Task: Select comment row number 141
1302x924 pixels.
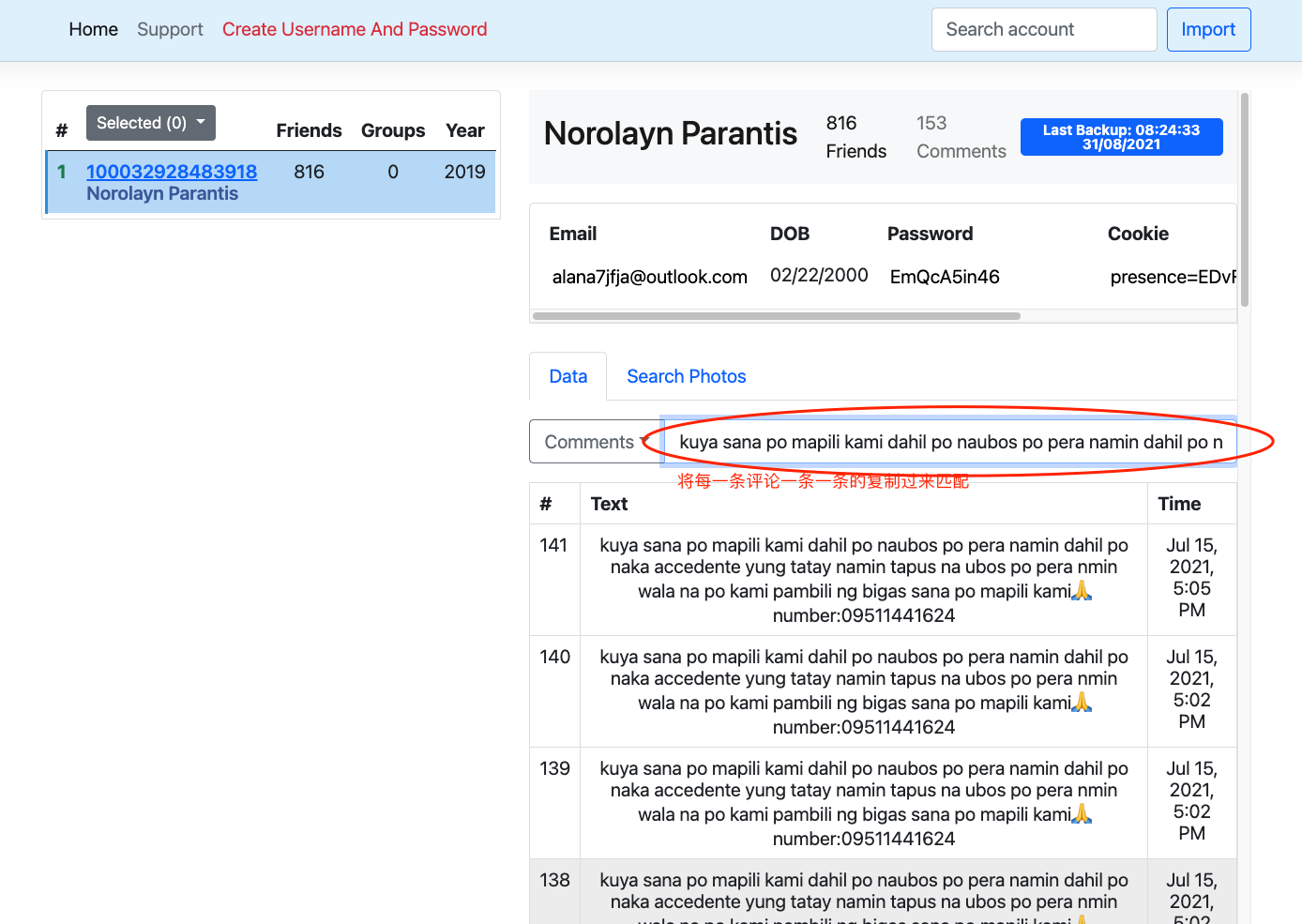Action: point(554,545)
